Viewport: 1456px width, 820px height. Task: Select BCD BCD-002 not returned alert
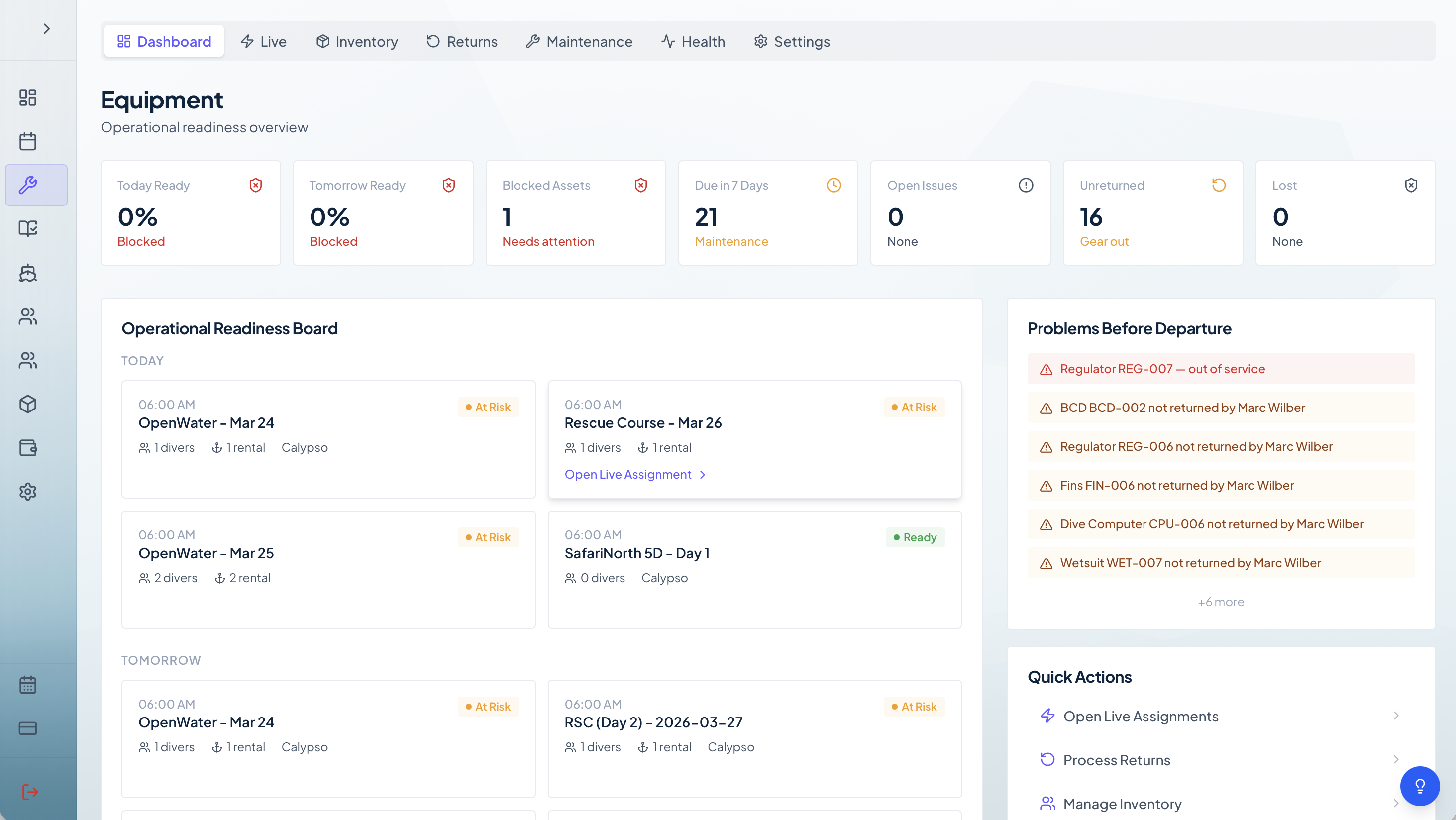(x=1221, y=408)
